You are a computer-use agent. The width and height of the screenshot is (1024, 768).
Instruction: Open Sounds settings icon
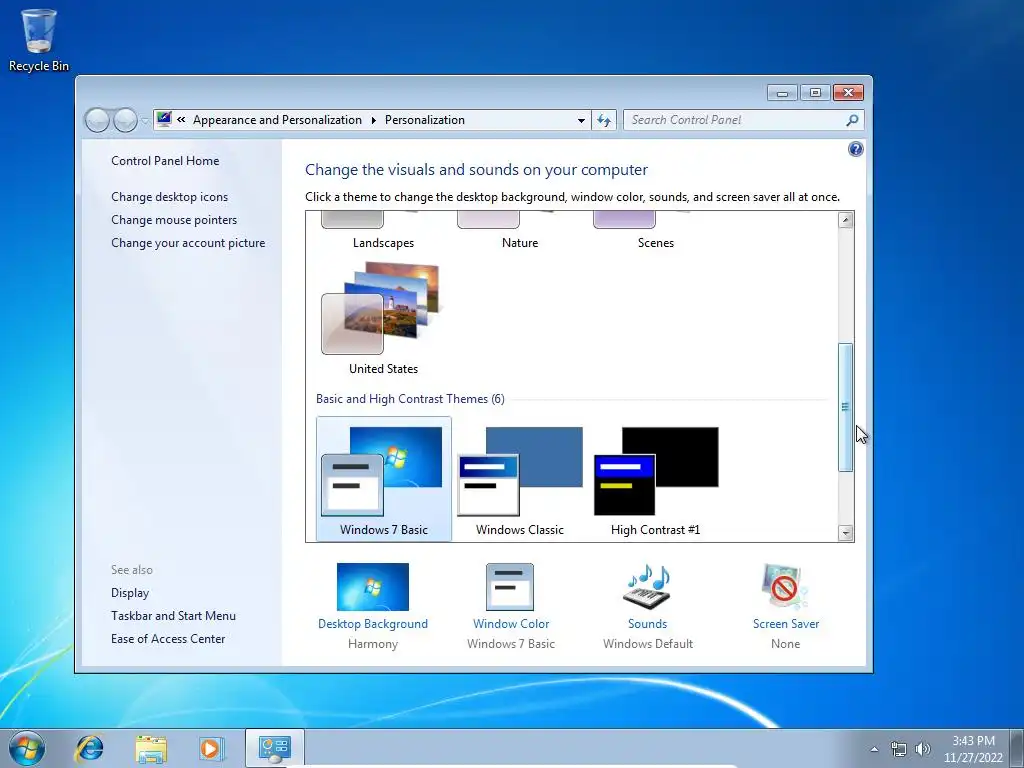[647, 587]
